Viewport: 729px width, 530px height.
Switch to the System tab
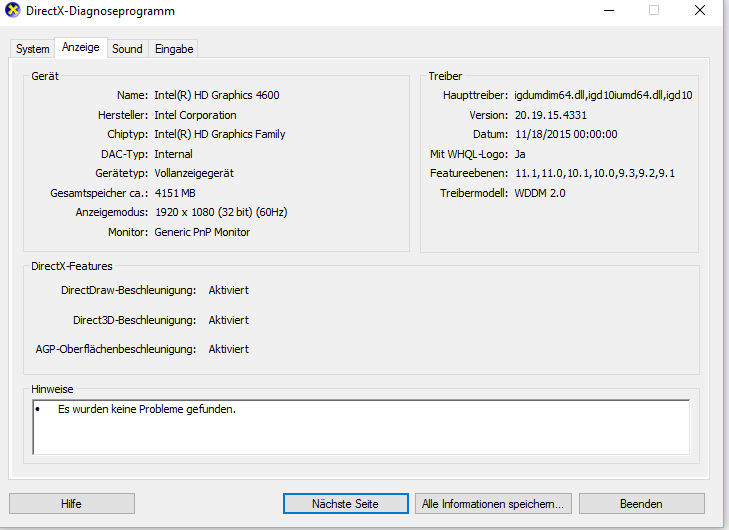(x=33, y=49)
